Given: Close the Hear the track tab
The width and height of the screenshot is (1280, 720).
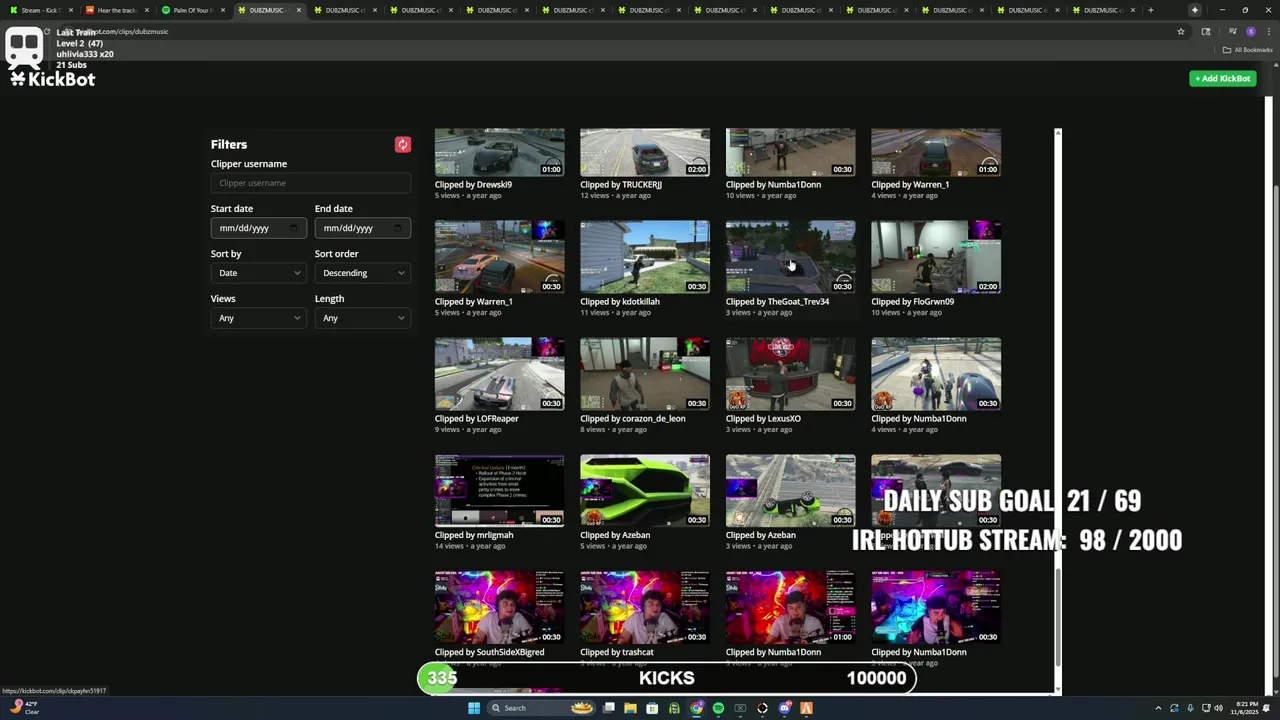Looking at the screenshot, I should tap(147, 10).
